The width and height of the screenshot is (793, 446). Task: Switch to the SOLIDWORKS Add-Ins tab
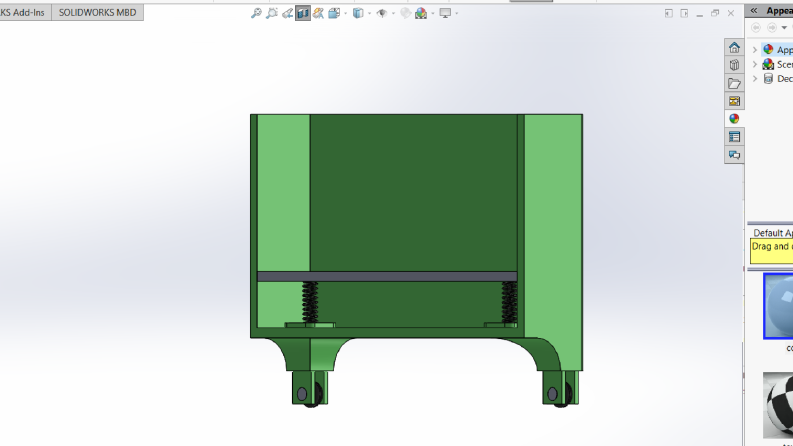coord(23,13)
